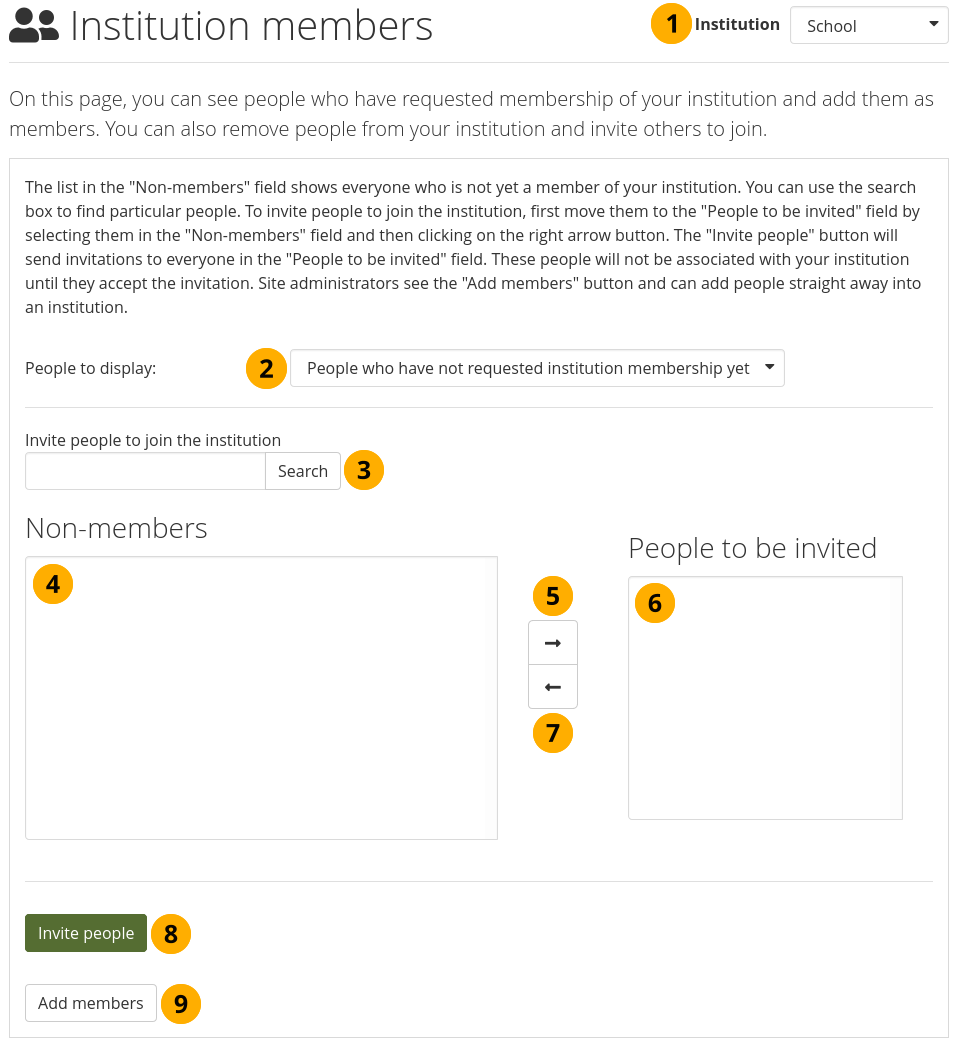
Task: Click the right arrow button to move people
Action: coord(553,643)
